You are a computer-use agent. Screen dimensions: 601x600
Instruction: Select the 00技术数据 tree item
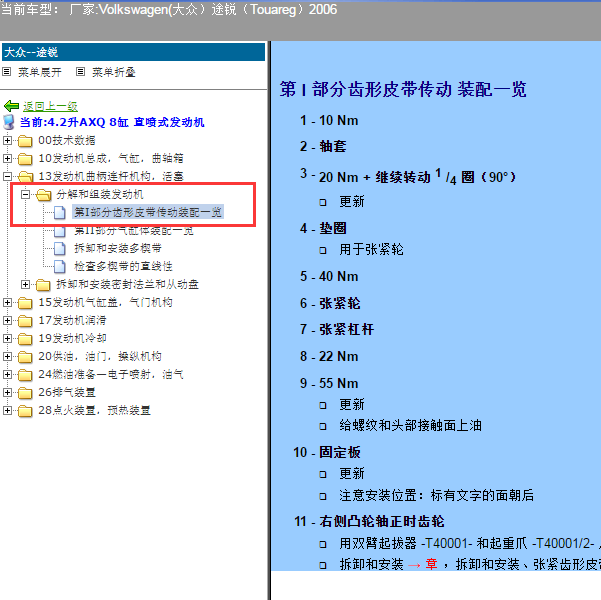tap(67, 140)
